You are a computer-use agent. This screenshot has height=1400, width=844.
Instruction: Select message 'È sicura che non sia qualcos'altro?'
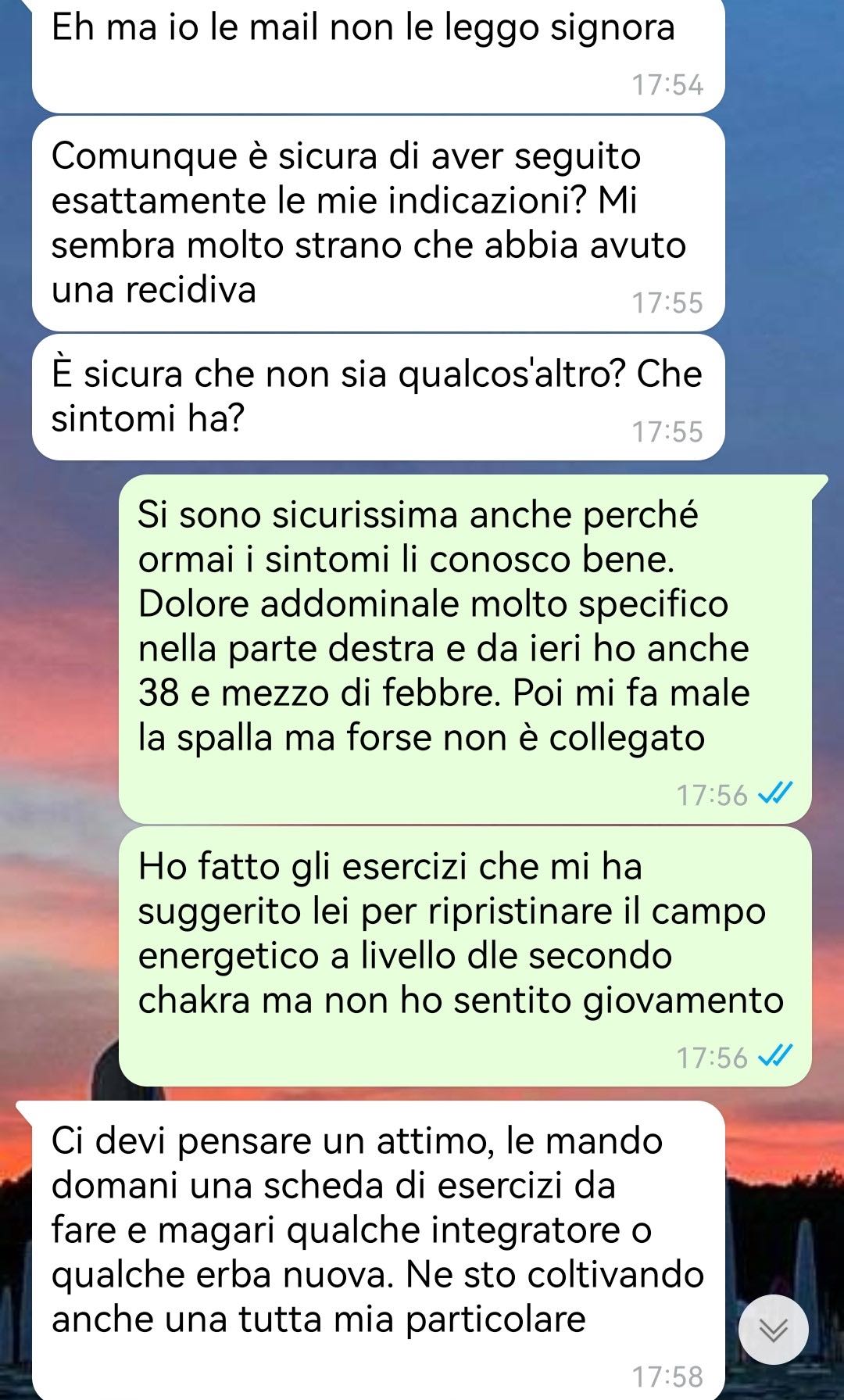378,397
